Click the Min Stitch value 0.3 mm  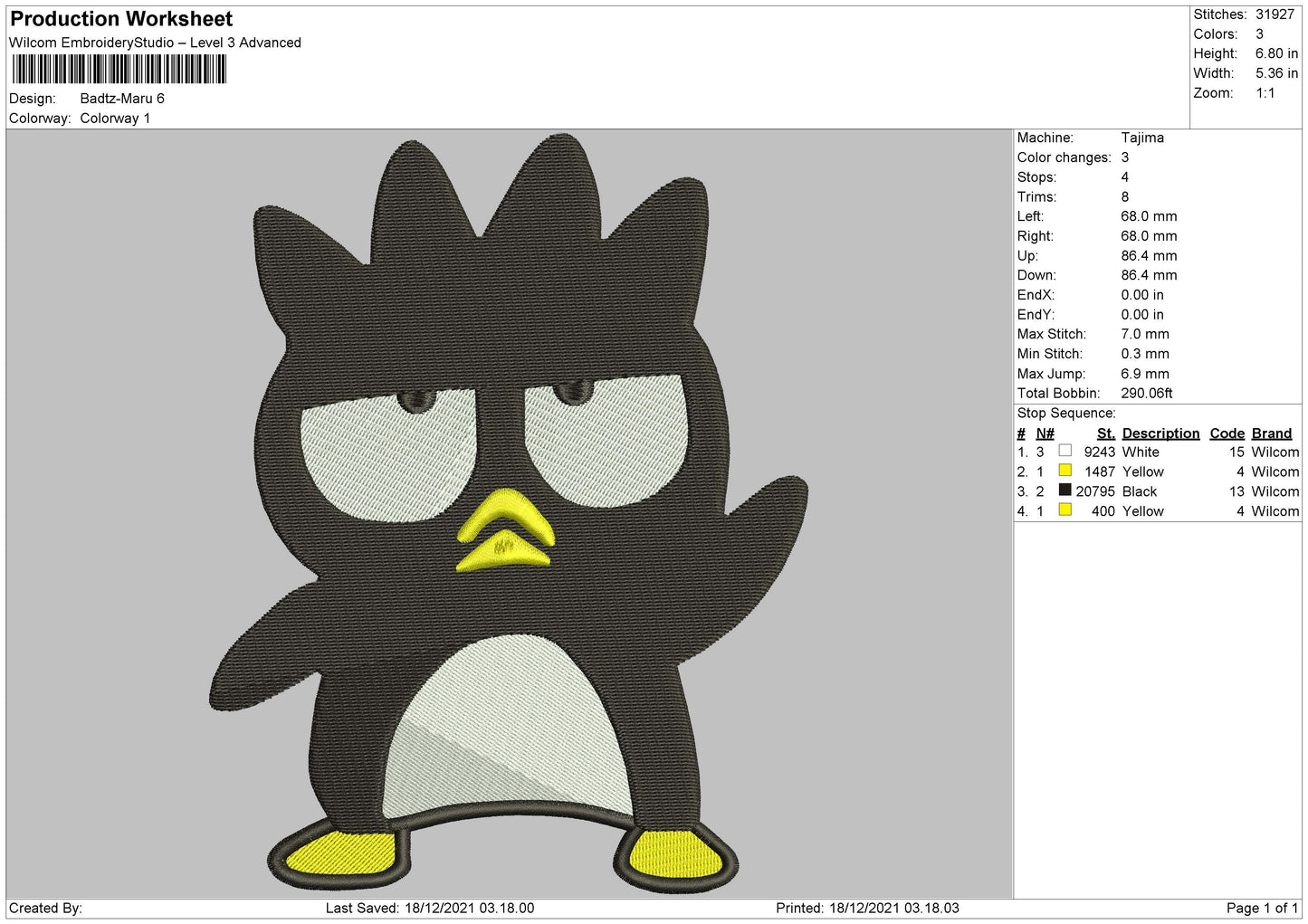(x=1145, y=354)
